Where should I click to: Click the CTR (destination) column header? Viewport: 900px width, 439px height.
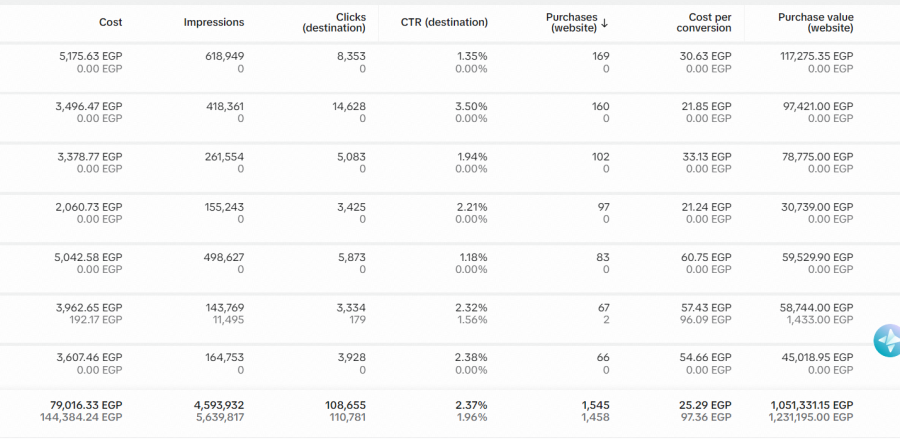[444, 22]
